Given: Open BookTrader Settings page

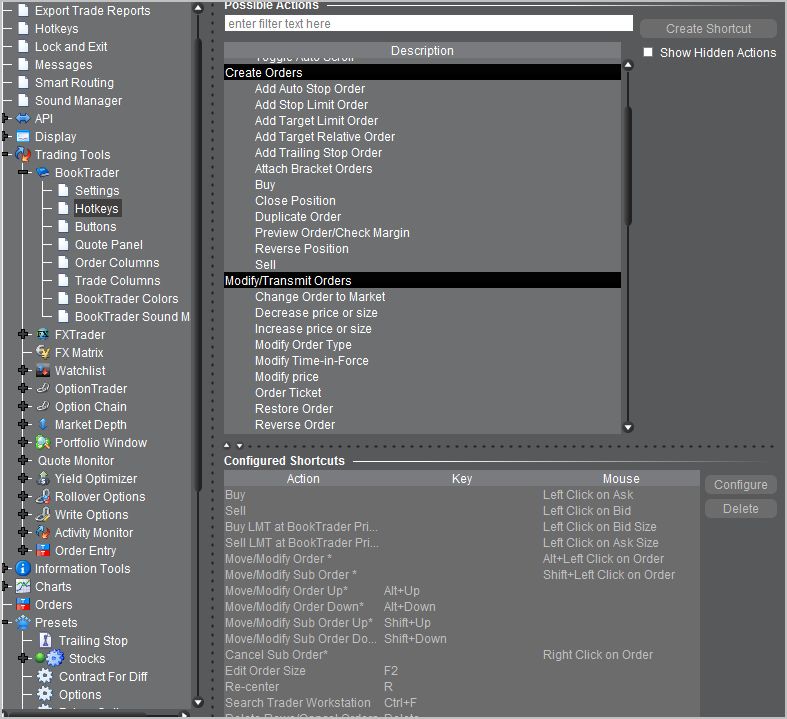Looking at the screenshot, I should (97, 191).
